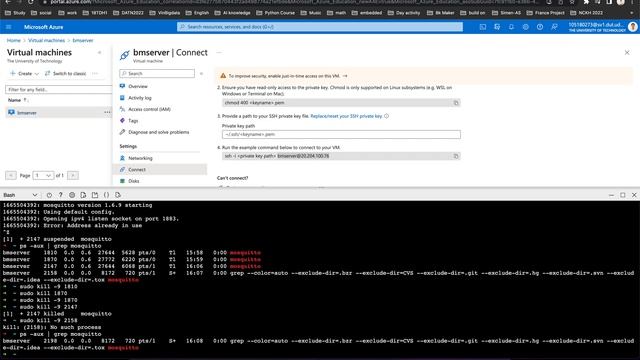Open Overview in the bmserver menu

click(x=138, y=87)
